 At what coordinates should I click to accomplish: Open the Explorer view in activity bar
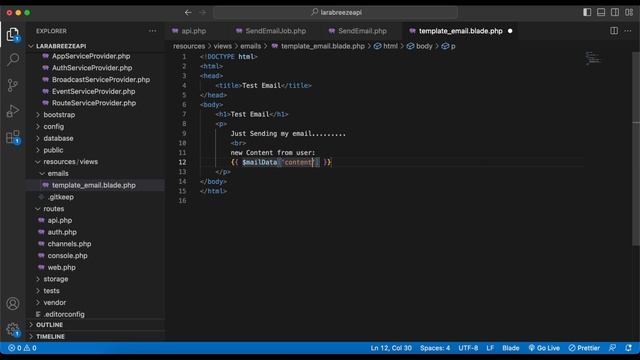13,35
